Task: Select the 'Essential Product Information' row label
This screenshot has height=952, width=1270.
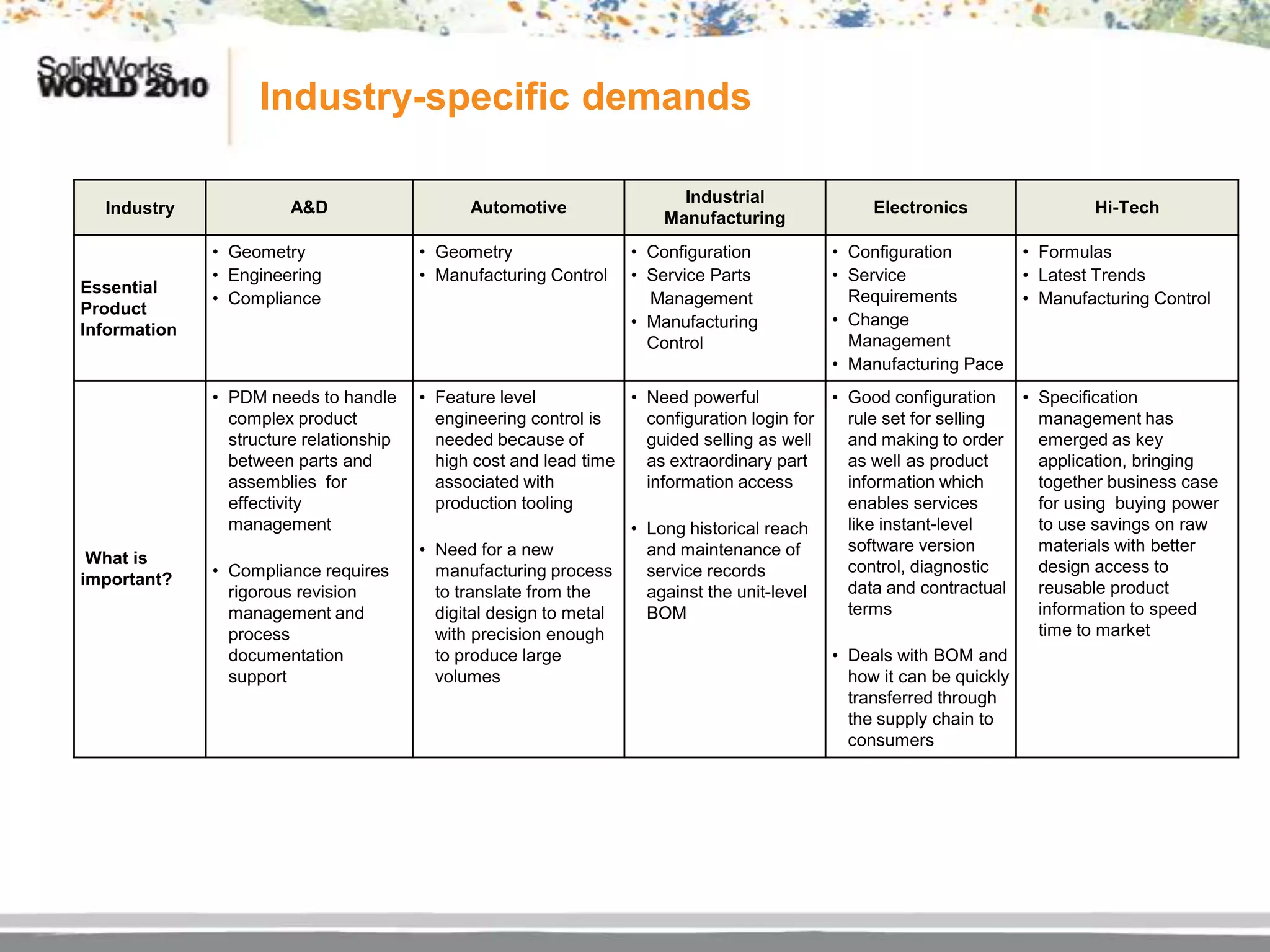Action: coord(128,309)
